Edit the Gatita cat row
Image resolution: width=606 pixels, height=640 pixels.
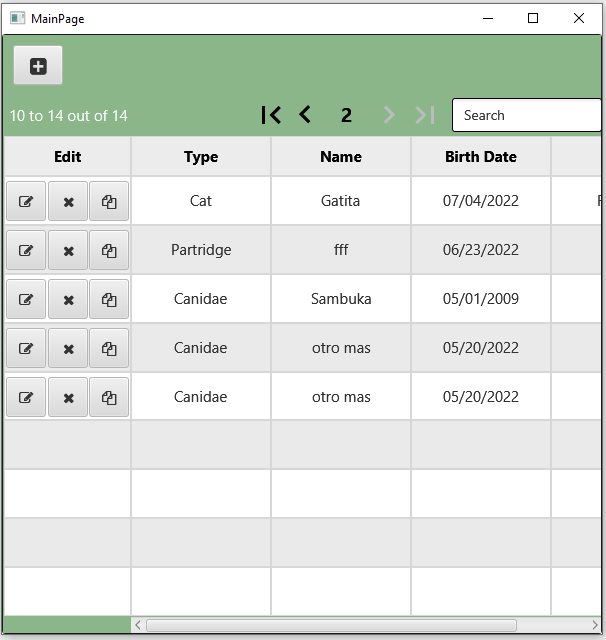tap(26, 201)
